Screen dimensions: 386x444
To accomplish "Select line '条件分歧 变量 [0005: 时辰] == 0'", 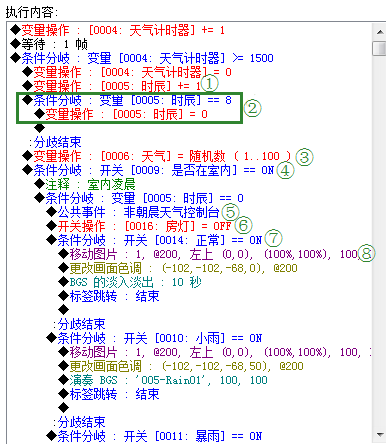I will (x=139, y=198).
